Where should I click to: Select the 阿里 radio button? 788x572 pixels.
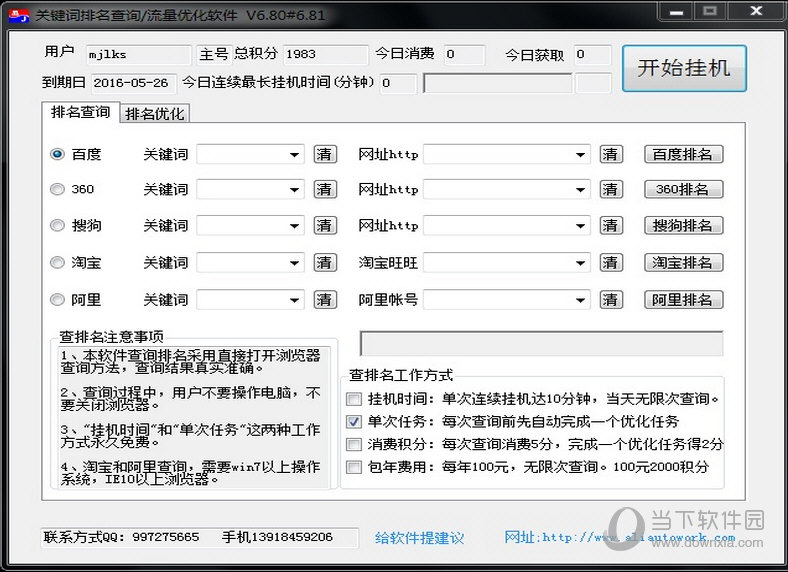(57, 300)
